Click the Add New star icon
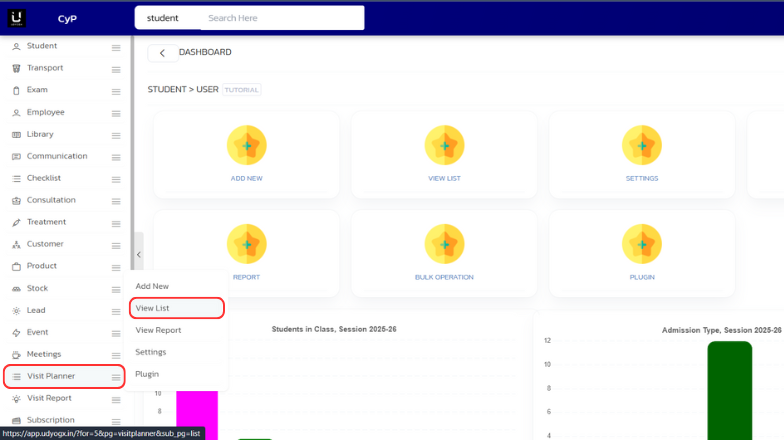 [x=246, y=145]
